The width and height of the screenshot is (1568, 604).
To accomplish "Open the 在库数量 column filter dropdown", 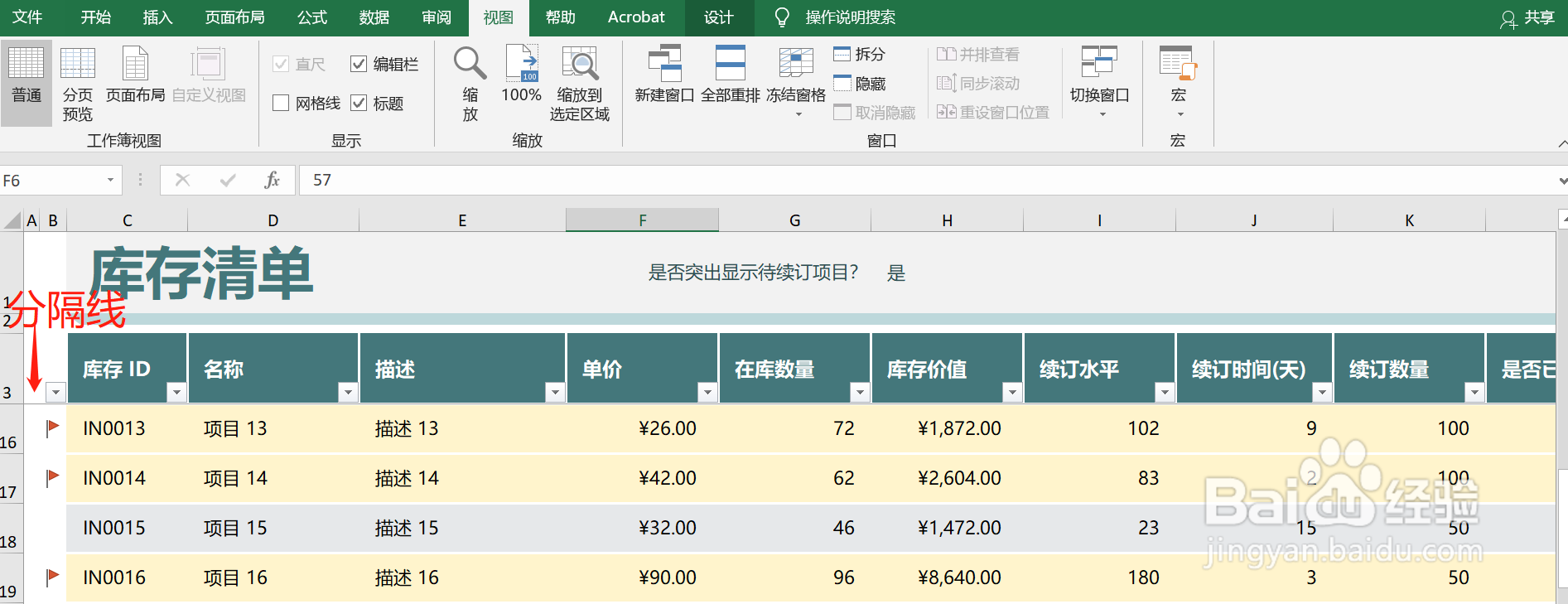I will pyautogui.click(x=860, y=392).
